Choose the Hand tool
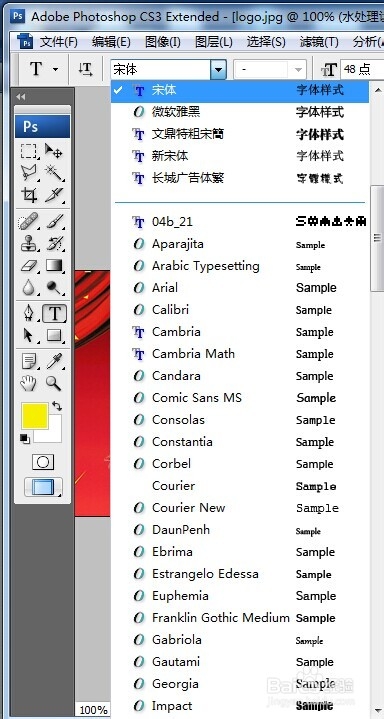This screenshot has height=719, width=384. point(29,383)
